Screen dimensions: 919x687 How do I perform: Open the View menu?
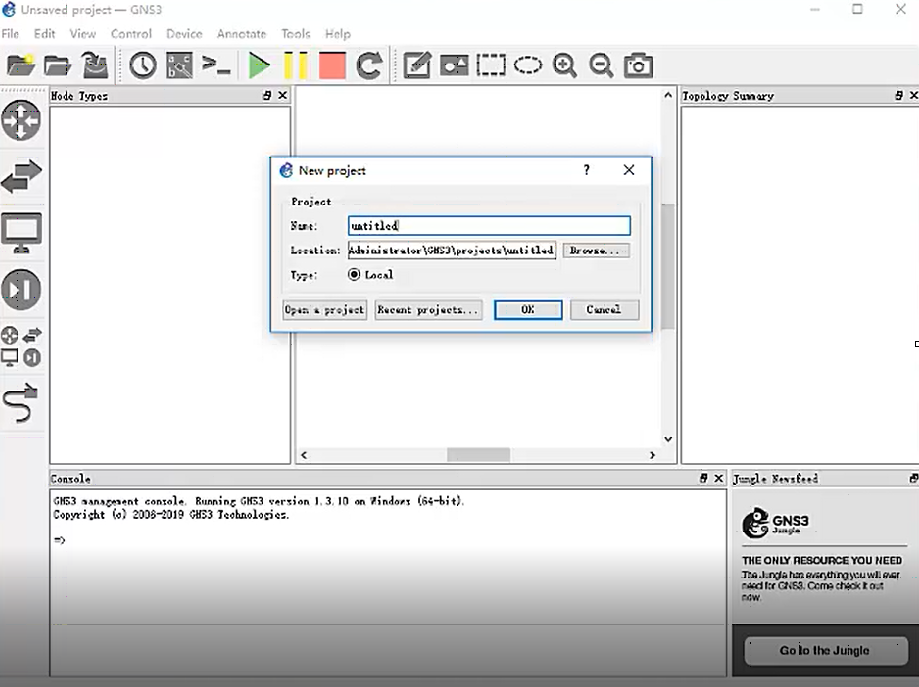point(83,34)
